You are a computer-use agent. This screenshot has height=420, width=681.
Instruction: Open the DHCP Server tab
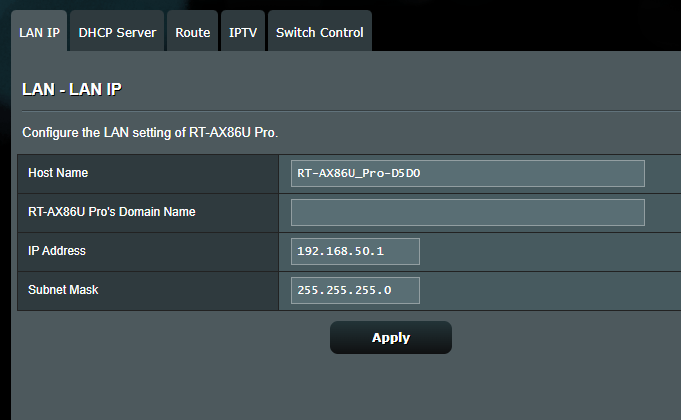pos(117,31)
